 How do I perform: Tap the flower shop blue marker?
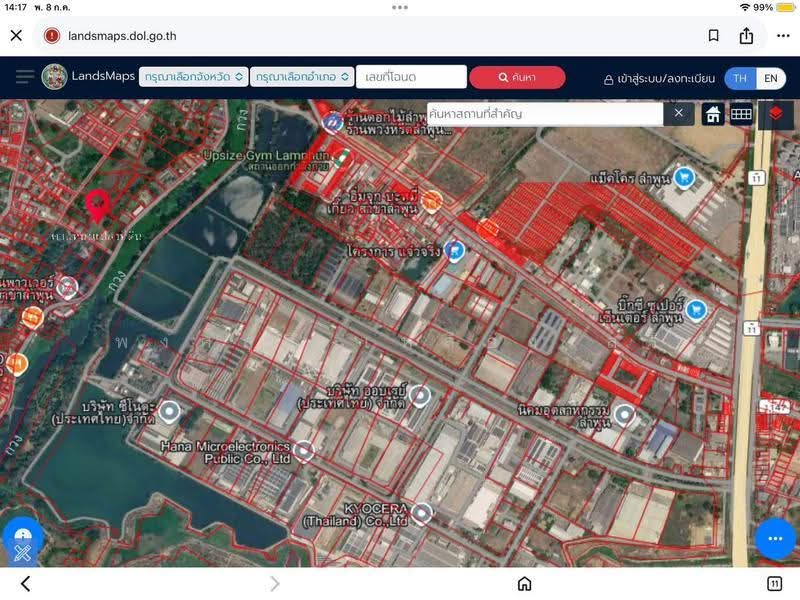(333, 122)
